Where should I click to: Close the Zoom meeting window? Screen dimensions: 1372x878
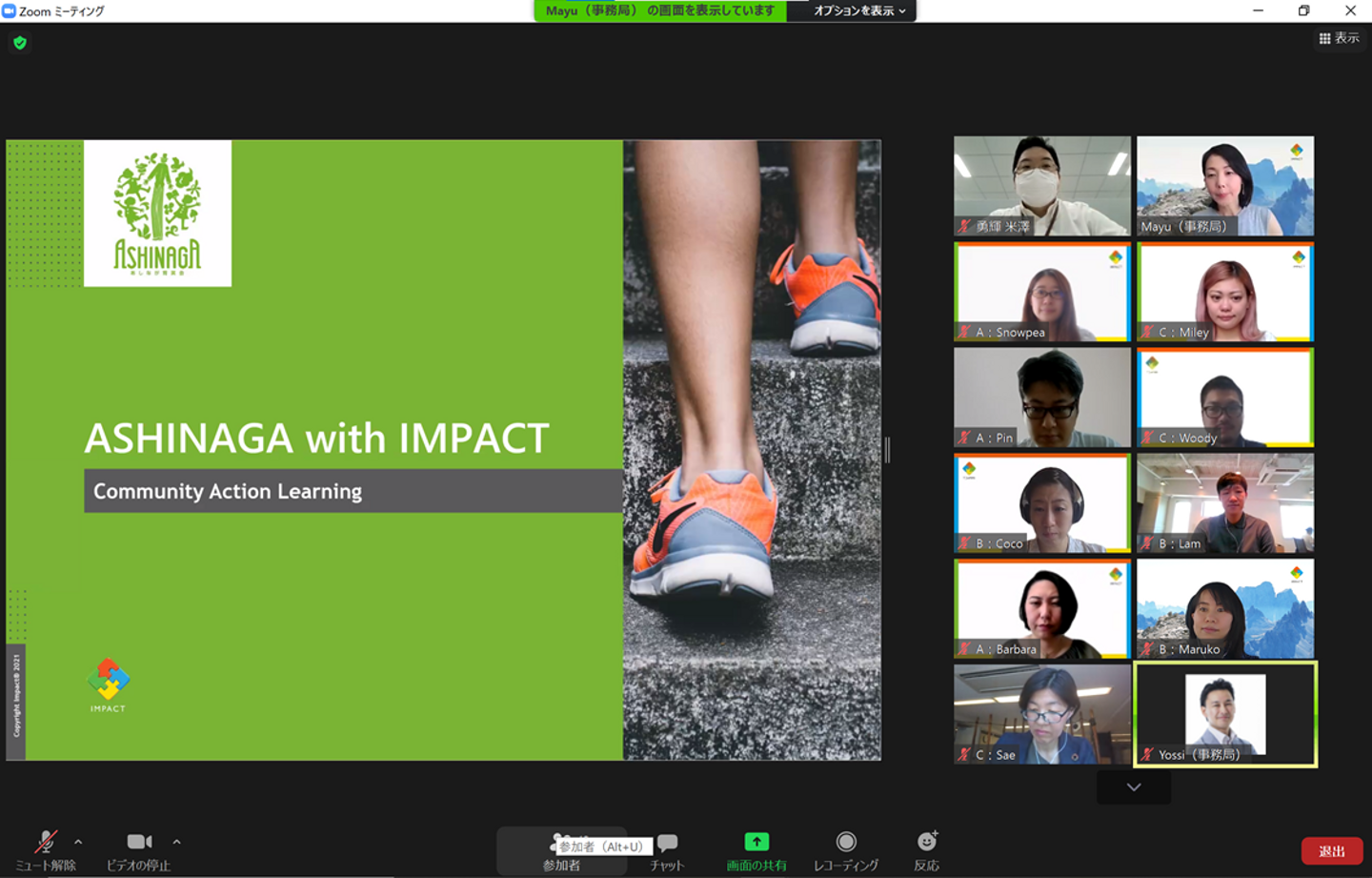point(1350,10)
